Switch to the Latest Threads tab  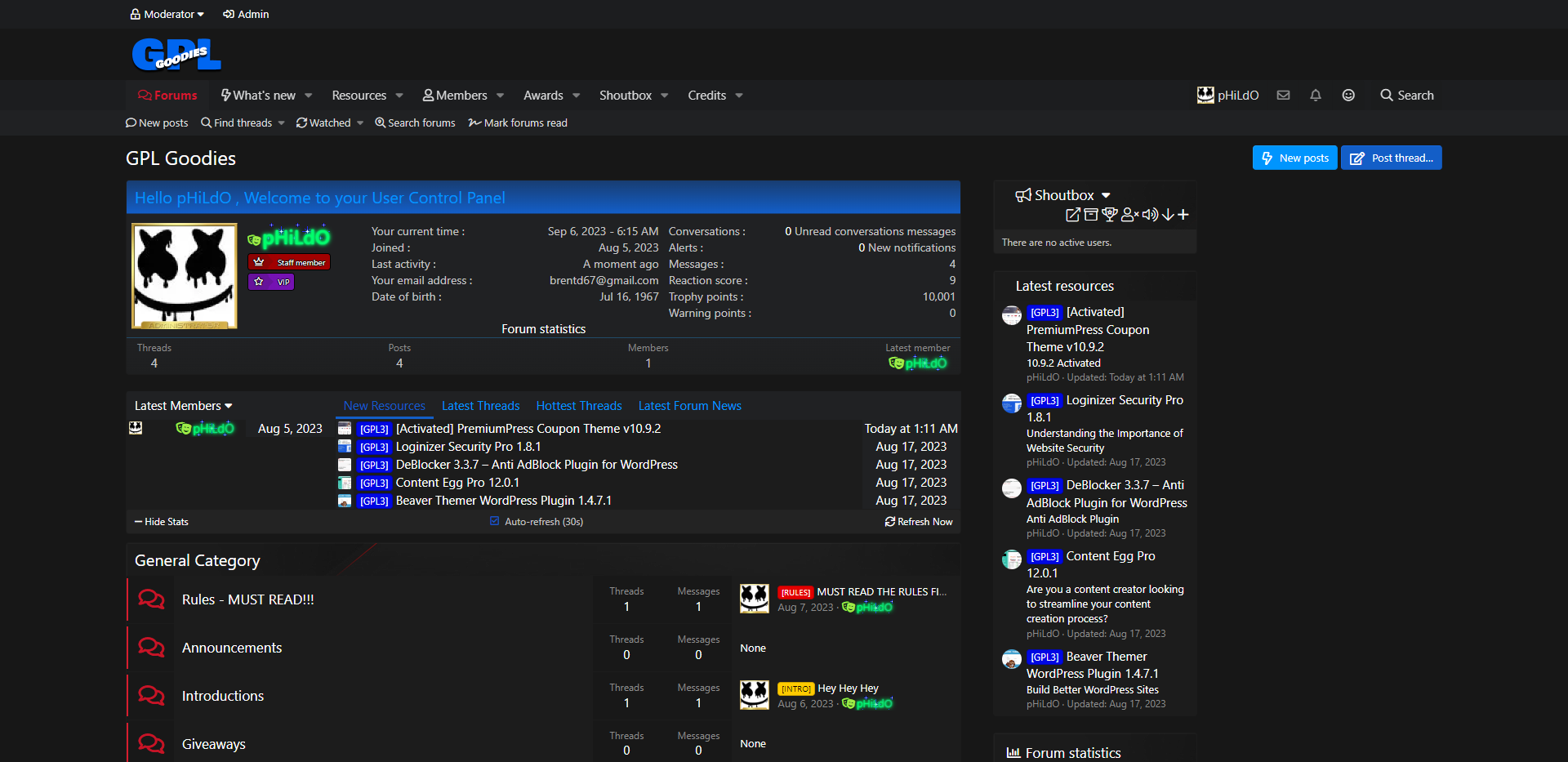click(x=480, y=406)
